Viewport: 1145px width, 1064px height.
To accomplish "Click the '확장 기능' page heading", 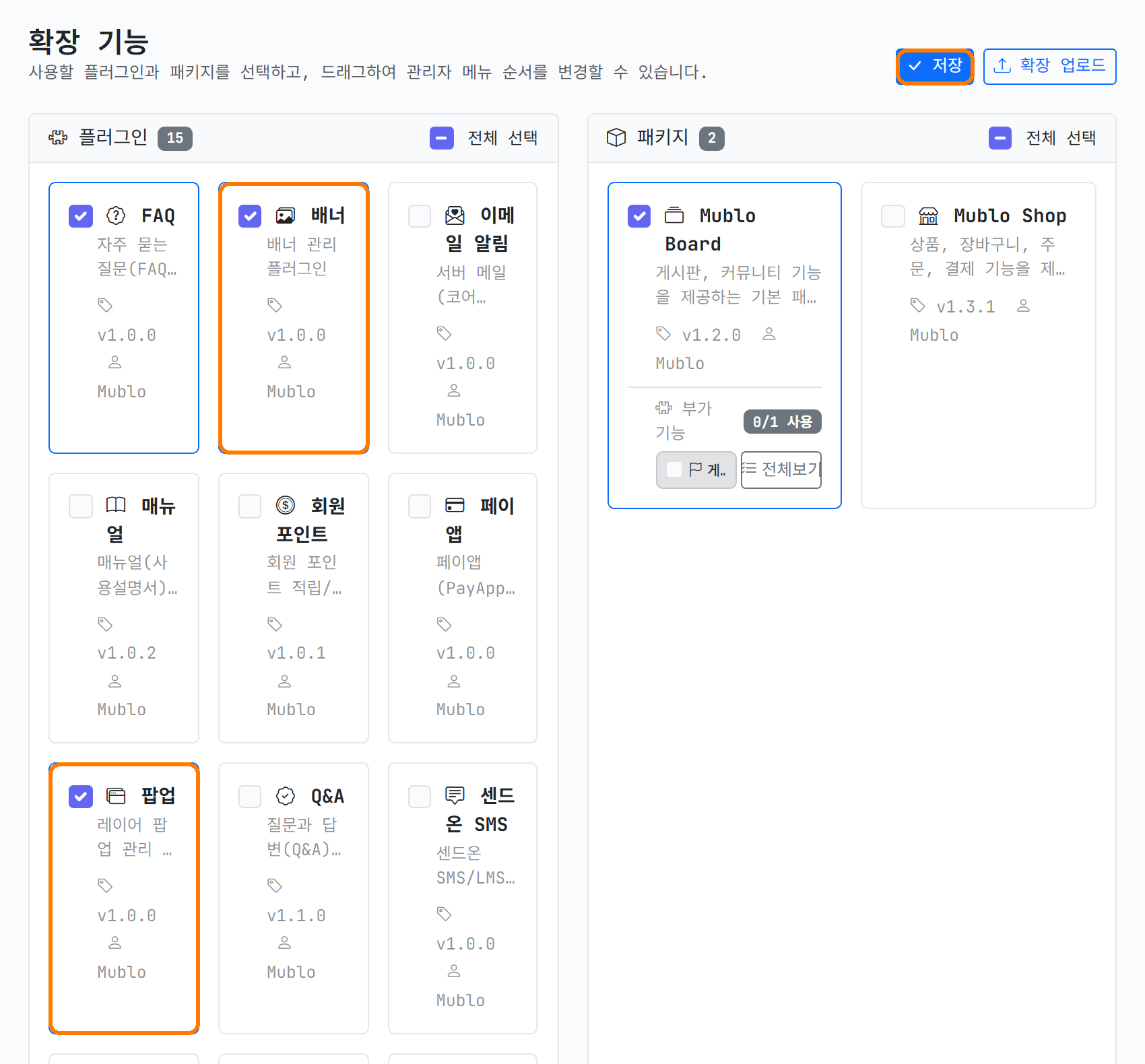I will pyautogui.click(x=88, y=42).
